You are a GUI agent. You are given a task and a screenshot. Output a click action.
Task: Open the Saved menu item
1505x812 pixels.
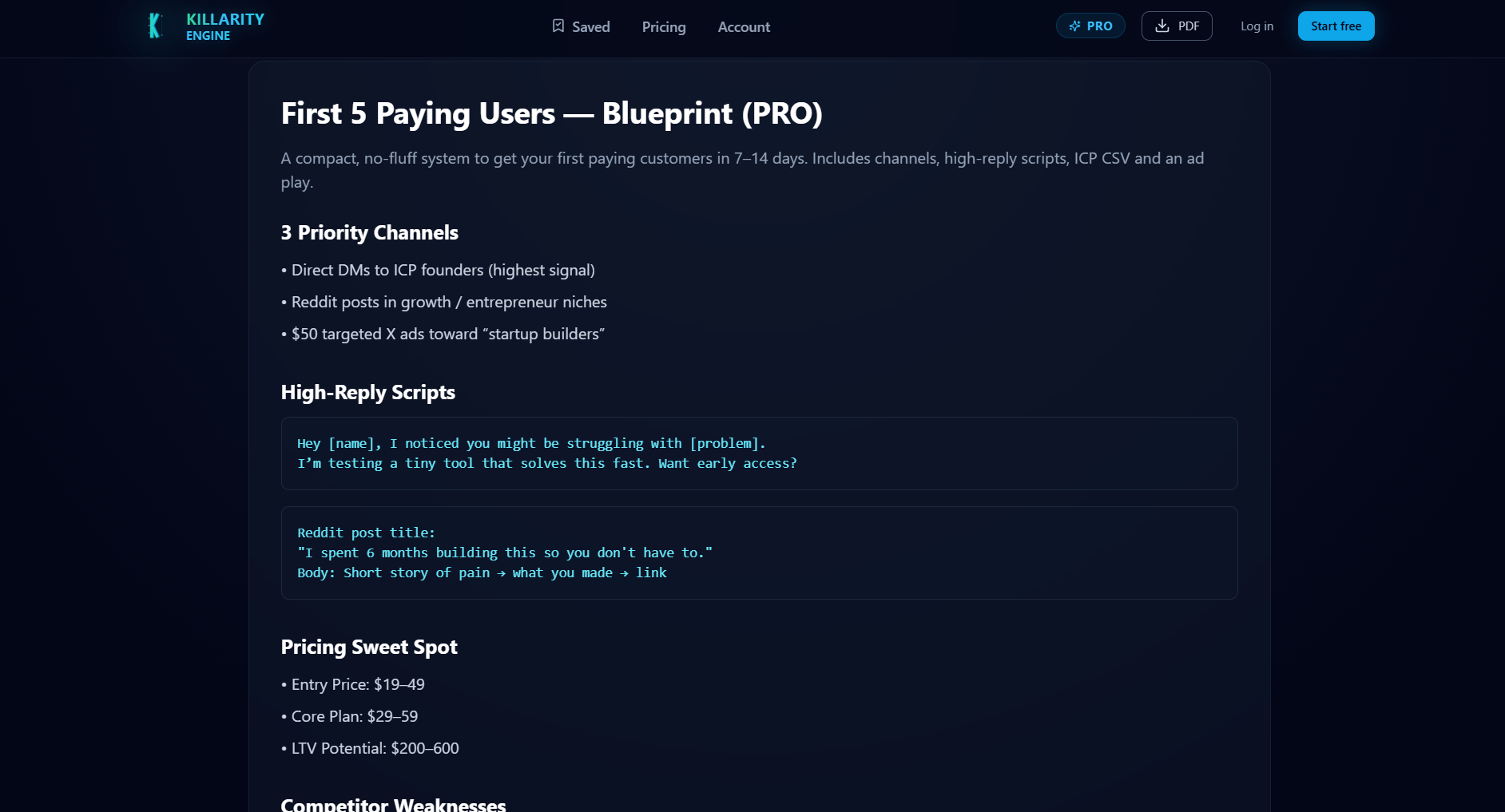point(581,26)
